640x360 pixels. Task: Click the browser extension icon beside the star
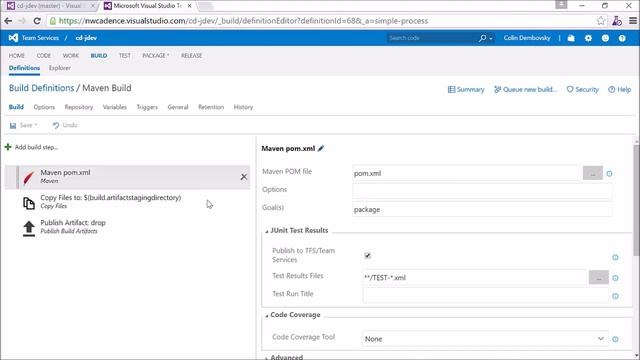(617, 21)
